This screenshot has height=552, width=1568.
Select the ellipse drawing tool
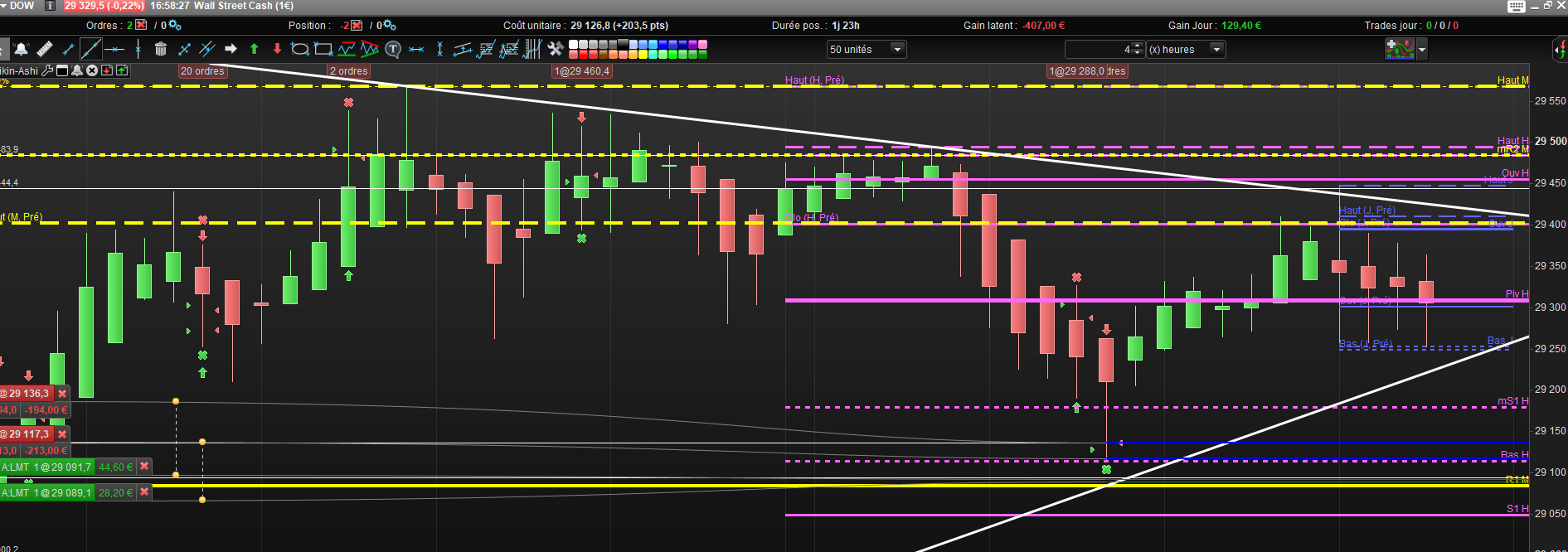300,50
